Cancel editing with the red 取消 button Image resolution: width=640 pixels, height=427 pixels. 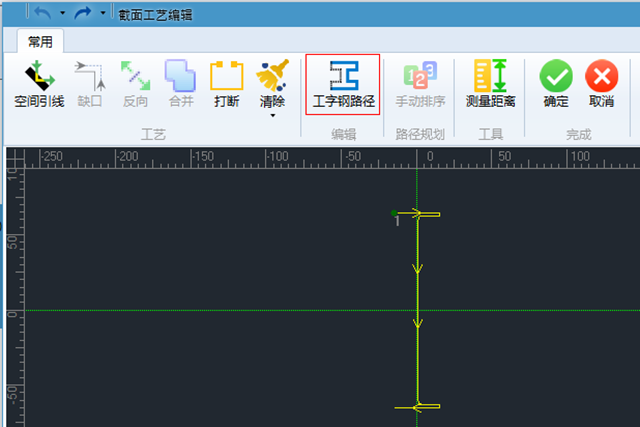(x=601, y=83)
